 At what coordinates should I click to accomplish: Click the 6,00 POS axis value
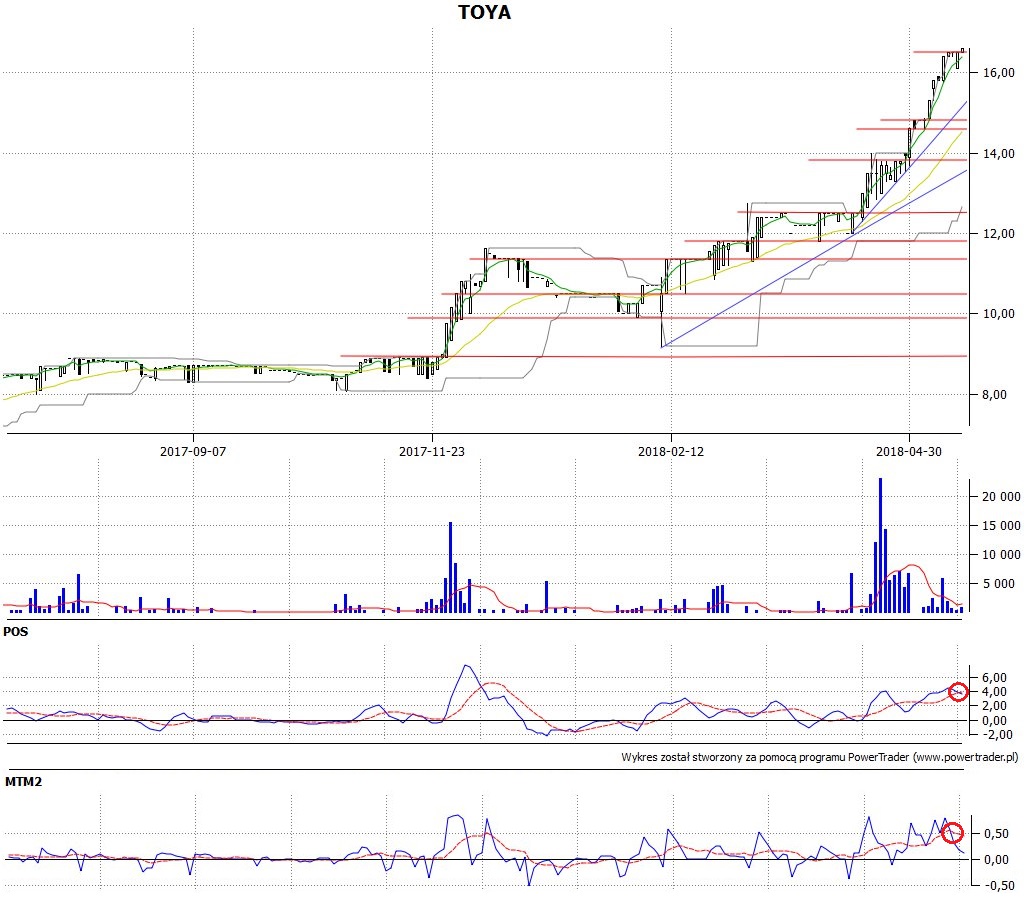click(x=994, y=677)
